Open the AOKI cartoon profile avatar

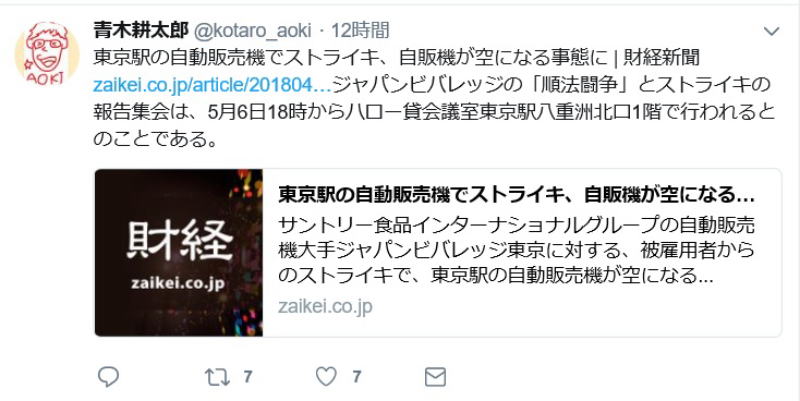click(x=46, y=53)
